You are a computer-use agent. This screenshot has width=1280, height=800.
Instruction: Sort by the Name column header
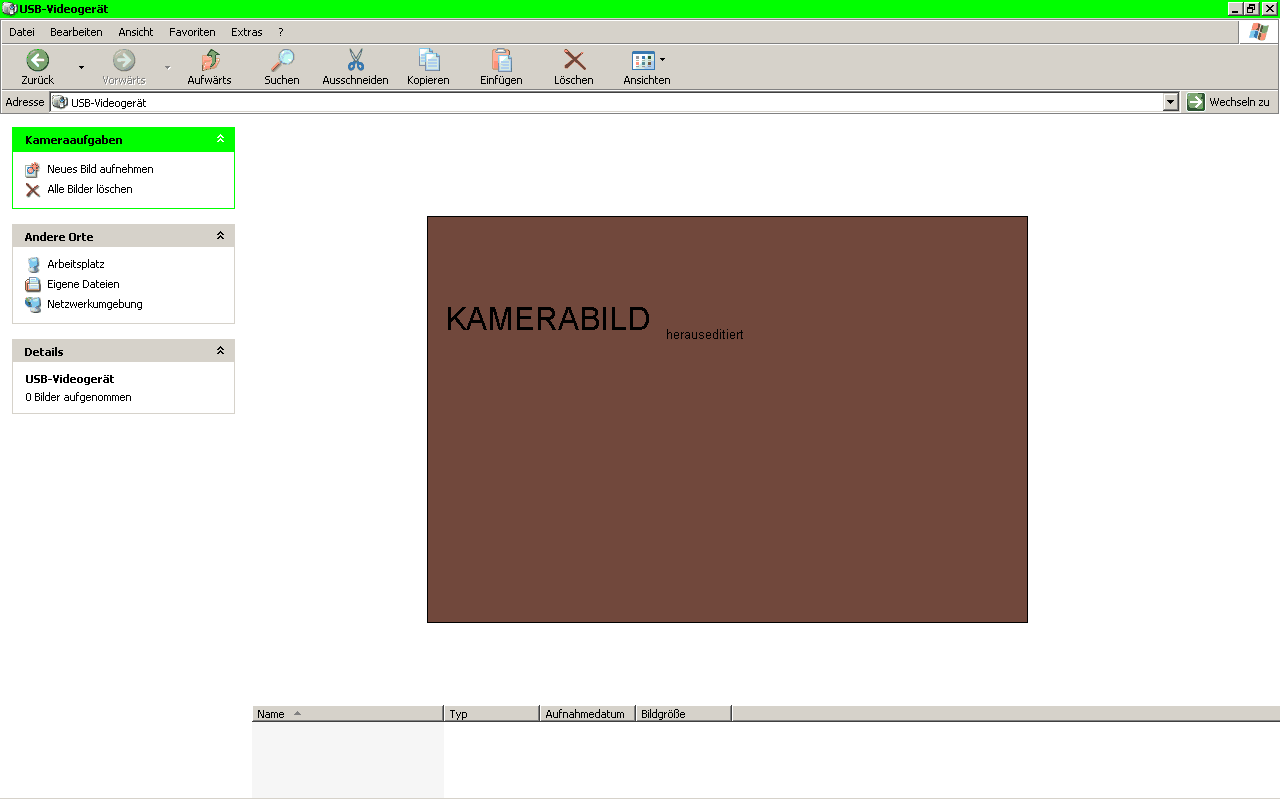click(348, 714)
